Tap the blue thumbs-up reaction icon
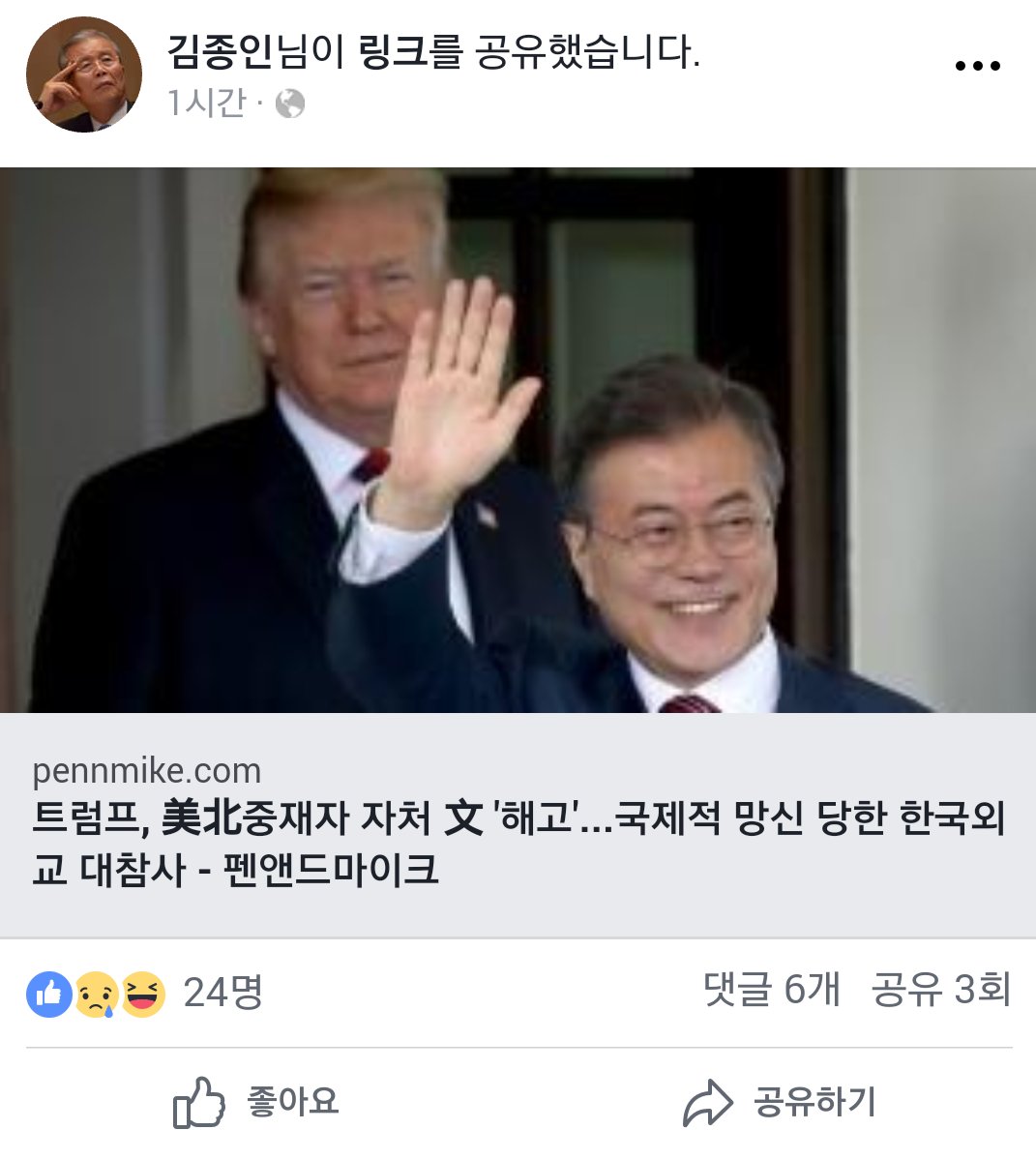Screen dimensions: 1036x1159 click(x=49, y=995)
